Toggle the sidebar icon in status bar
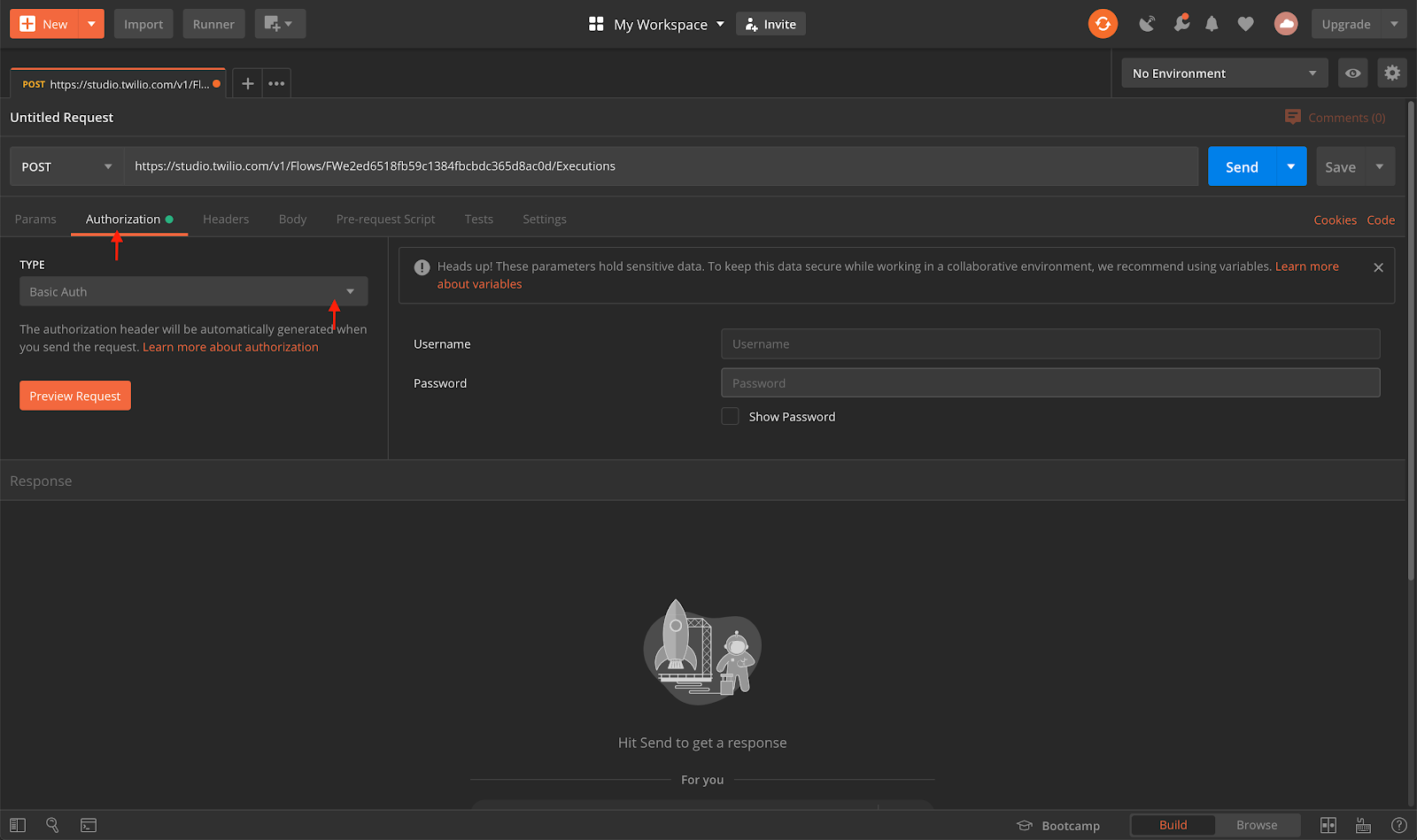Viewport: 1417px width, 840px height. click(x=18, y=825)
